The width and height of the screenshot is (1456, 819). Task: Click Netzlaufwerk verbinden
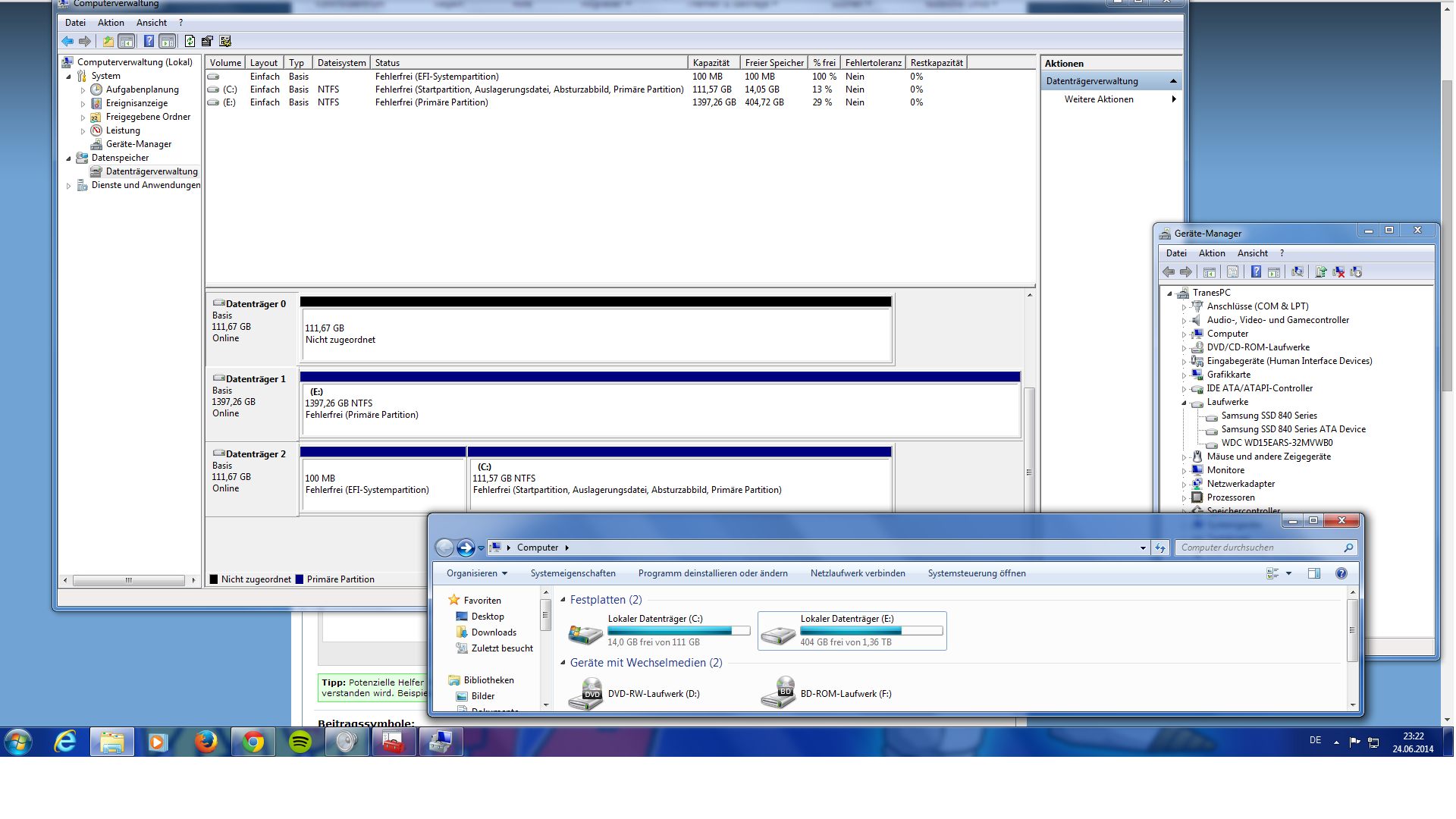(x=857, y=574)
